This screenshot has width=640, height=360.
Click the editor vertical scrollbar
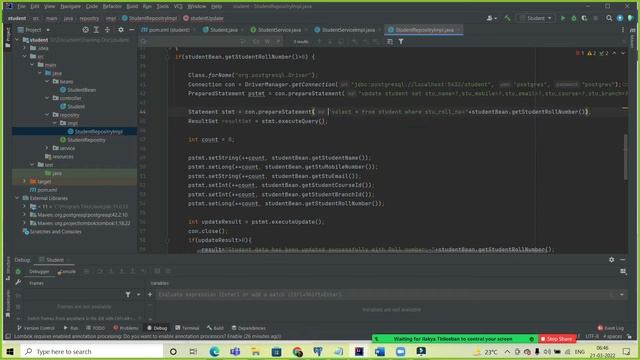[626, 157]
